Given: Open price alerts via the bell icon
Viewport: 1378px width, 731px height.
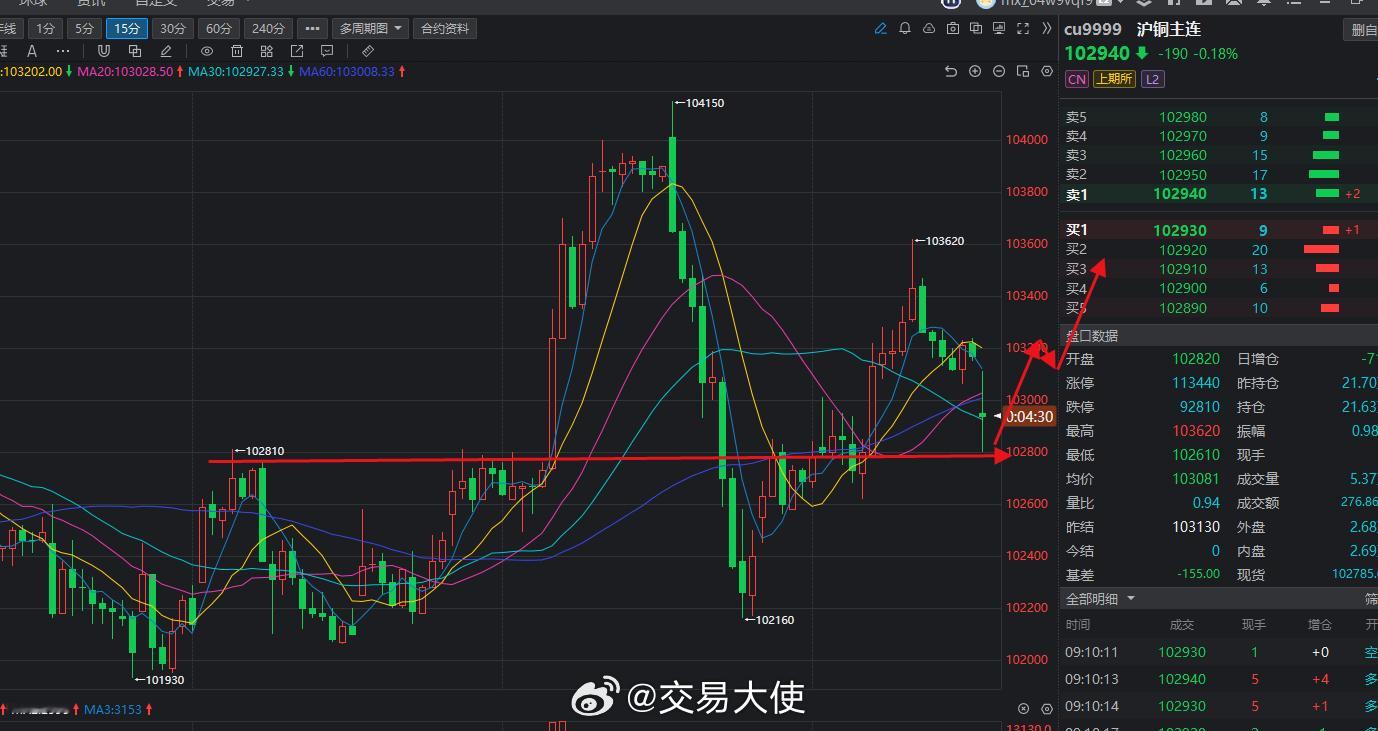Looking at the screenshot, I should pos(905,28).
